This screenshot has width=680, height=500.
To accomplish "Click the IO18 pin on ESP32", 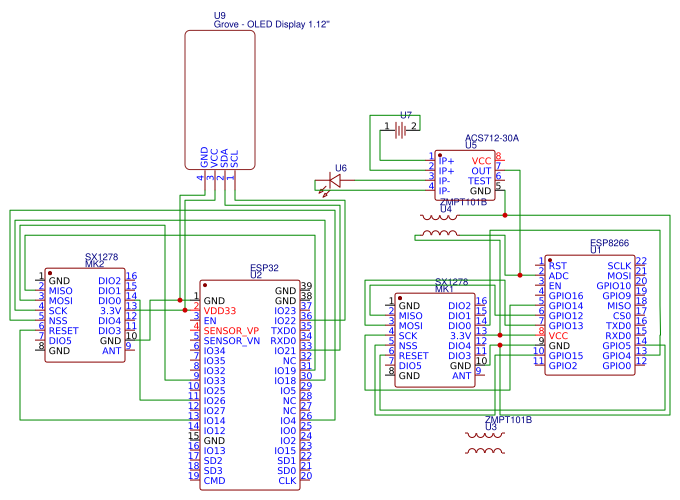I will [285, 380].
